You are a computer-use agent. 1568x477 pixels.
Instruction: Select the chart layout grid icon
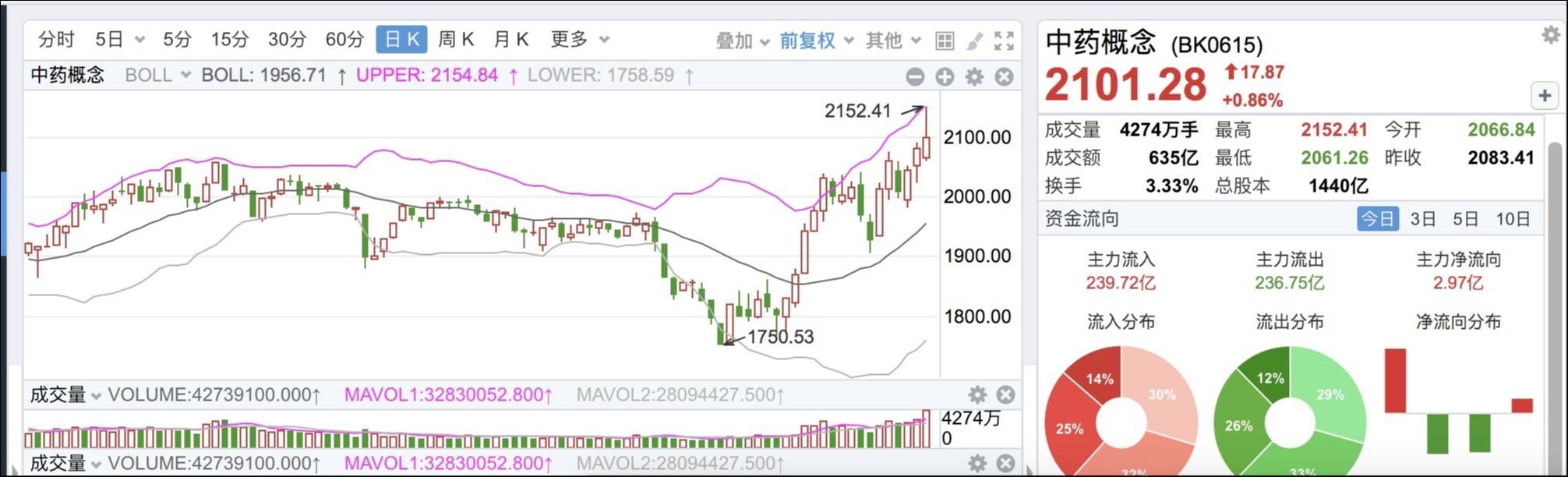pyautogui.click(x=945, y=40)
